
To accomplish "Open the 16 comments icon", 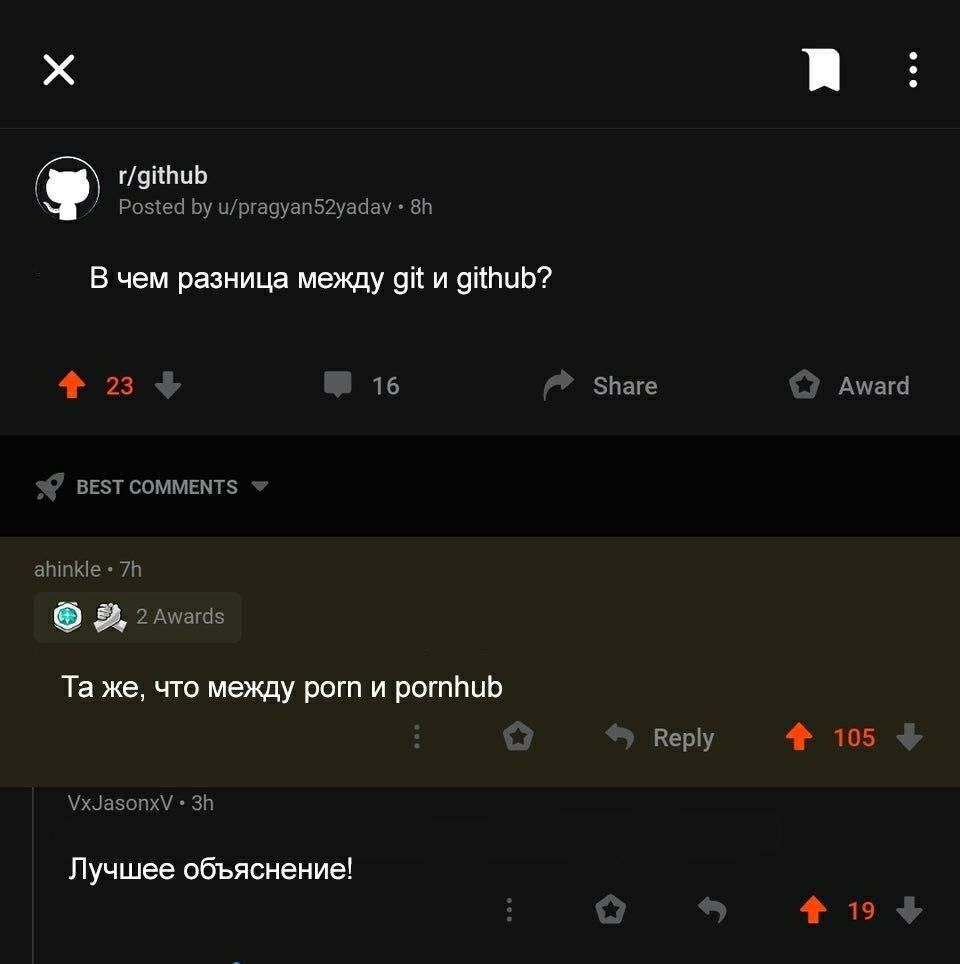I will [x=338, y=385].
